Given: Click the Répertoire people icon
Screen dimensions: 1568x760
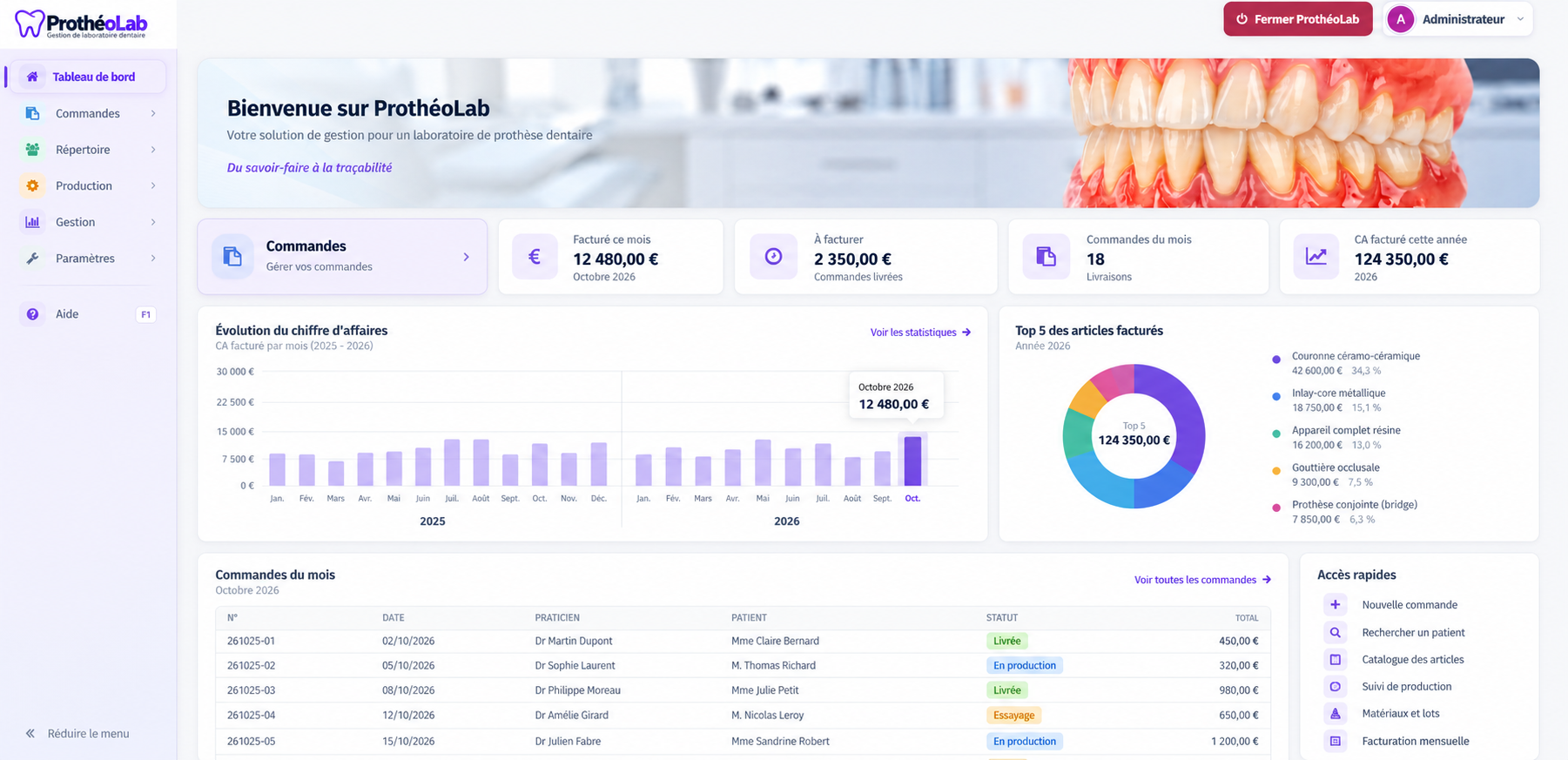Looking at the screenshot, I should (32, 150).
